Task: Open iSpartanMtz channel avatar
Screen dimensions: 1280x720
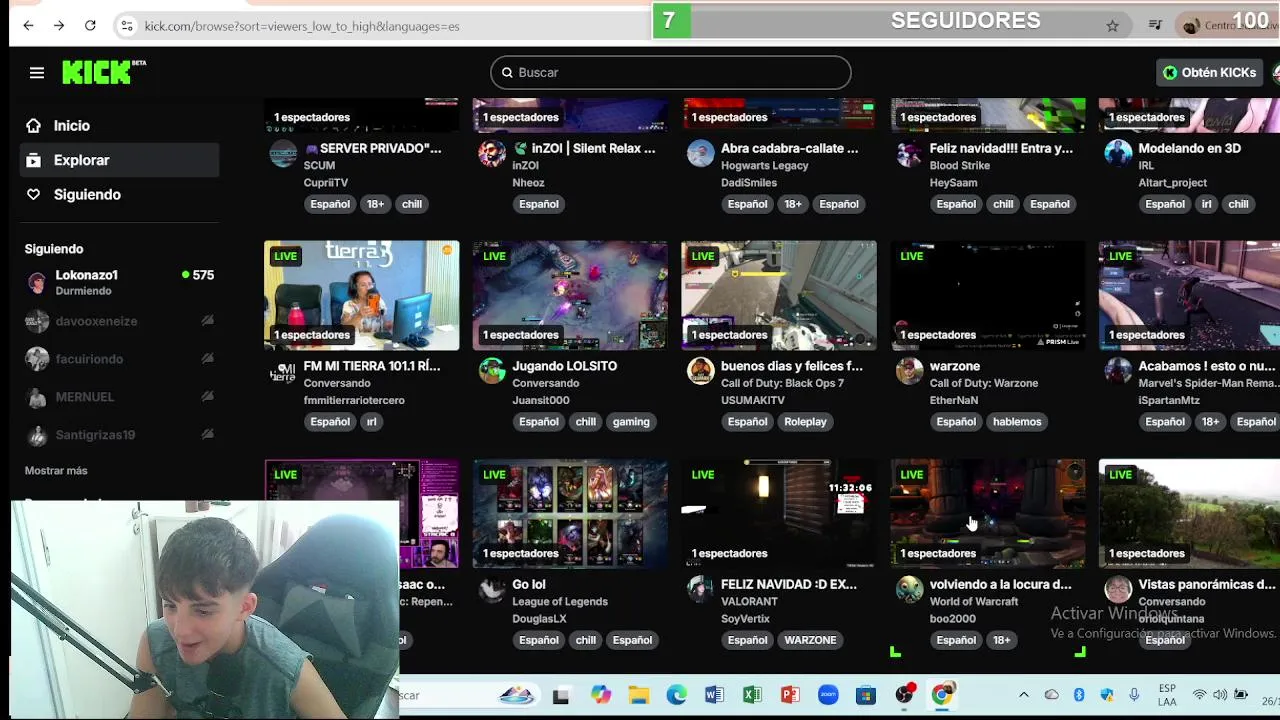Action: (x=1118, y=372)
